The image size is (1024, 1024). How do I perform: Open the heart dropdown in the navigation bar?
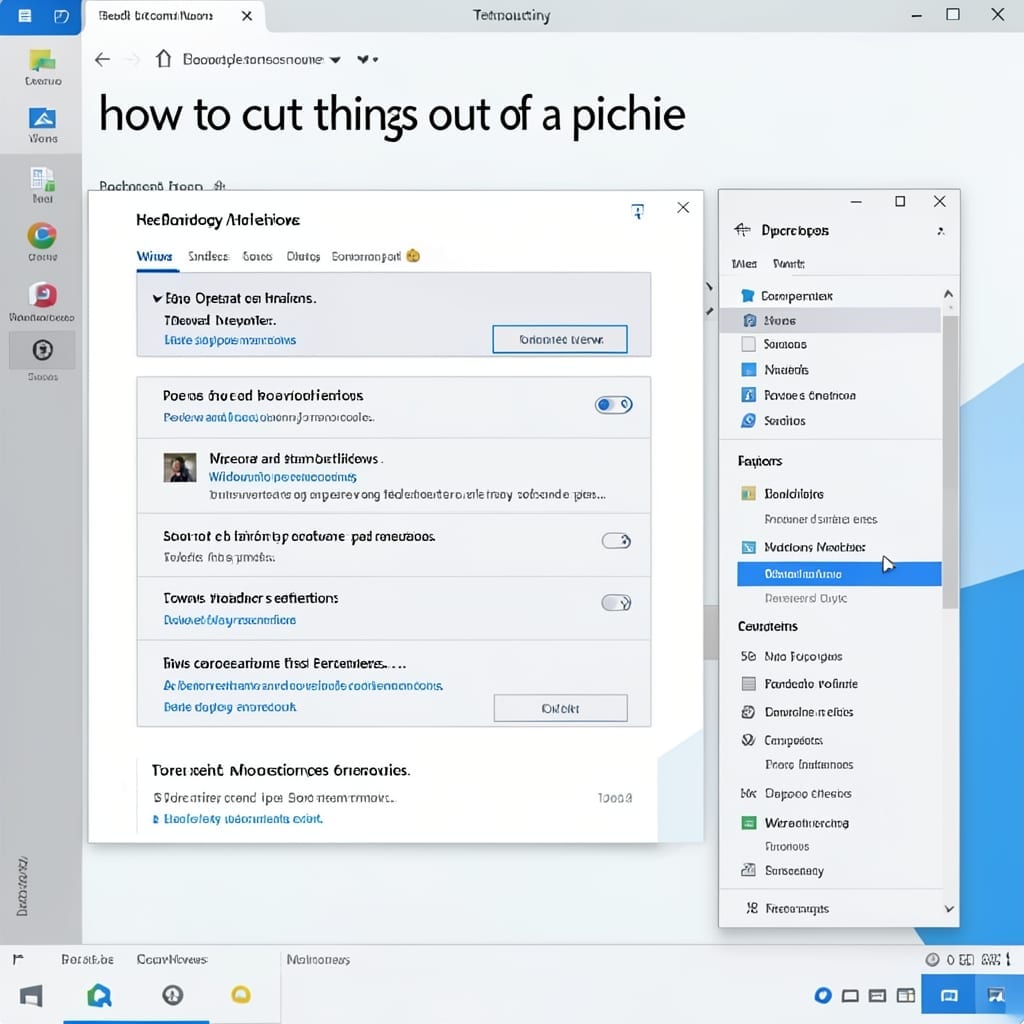pyautogui.click(x=368, y=59)
